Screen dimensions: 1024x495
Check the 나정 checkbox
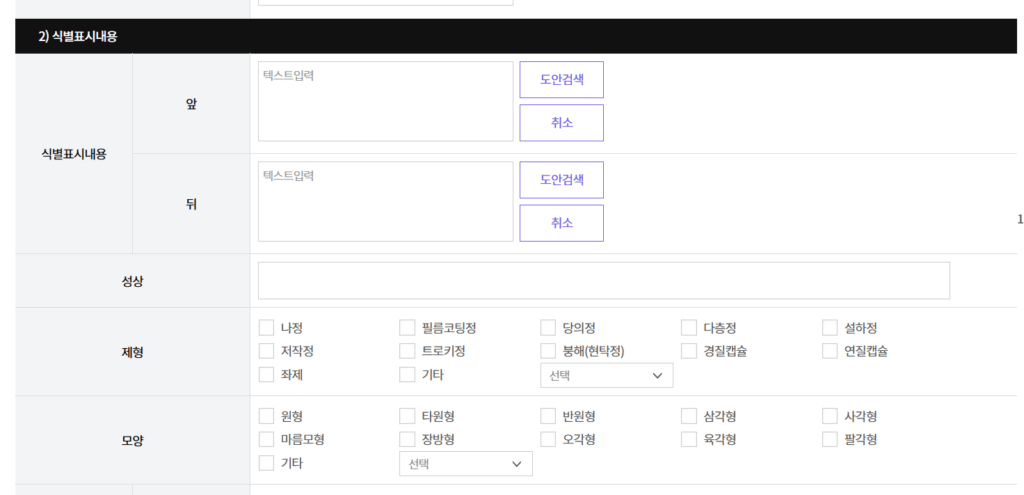[266, 328]
